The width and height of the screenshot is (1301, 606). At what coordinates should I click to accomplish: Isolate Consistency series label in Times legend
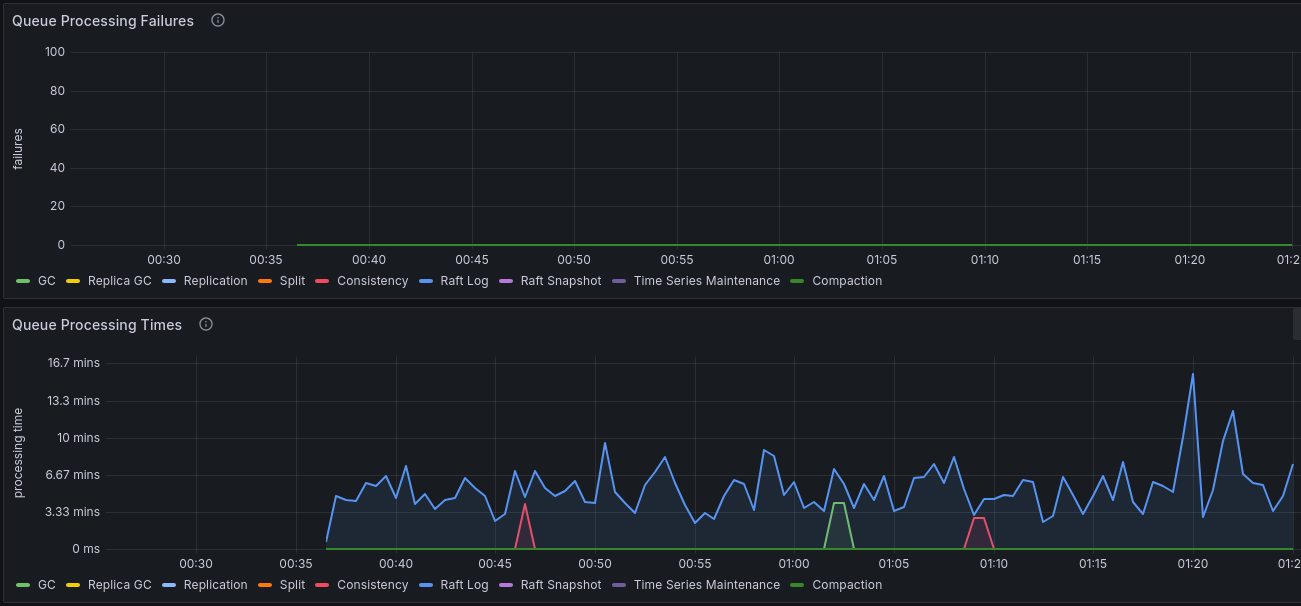pyautogui.click(x=372, y=585)
